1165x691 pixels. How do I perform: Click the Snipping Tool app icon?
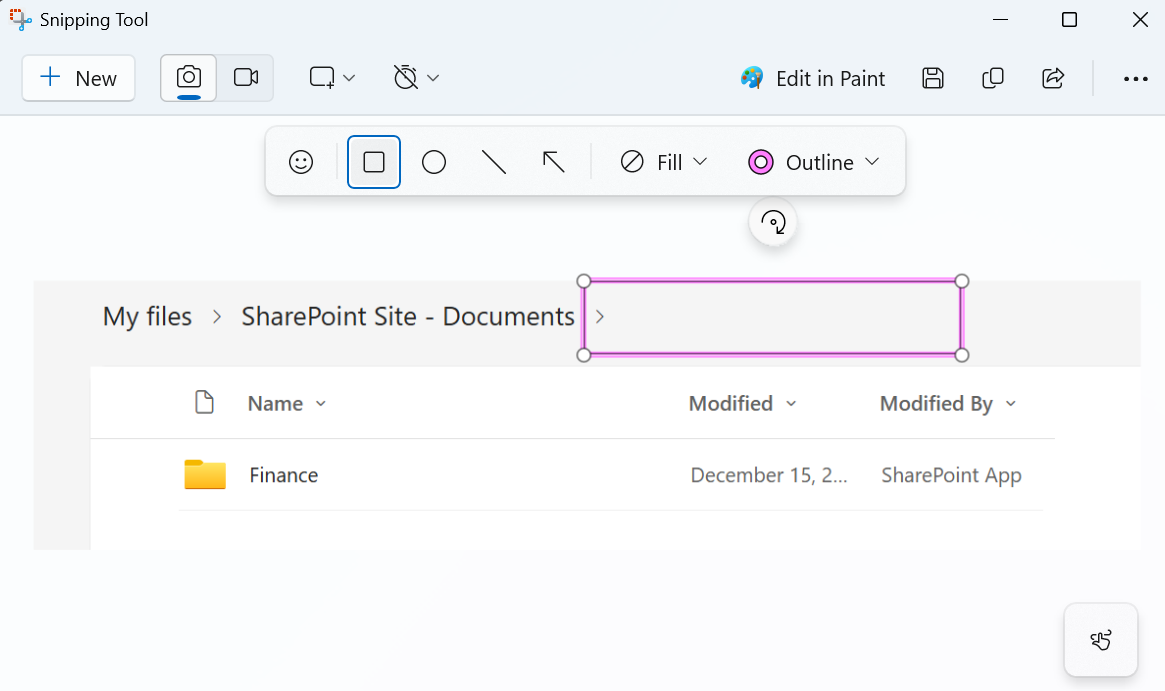21,19
